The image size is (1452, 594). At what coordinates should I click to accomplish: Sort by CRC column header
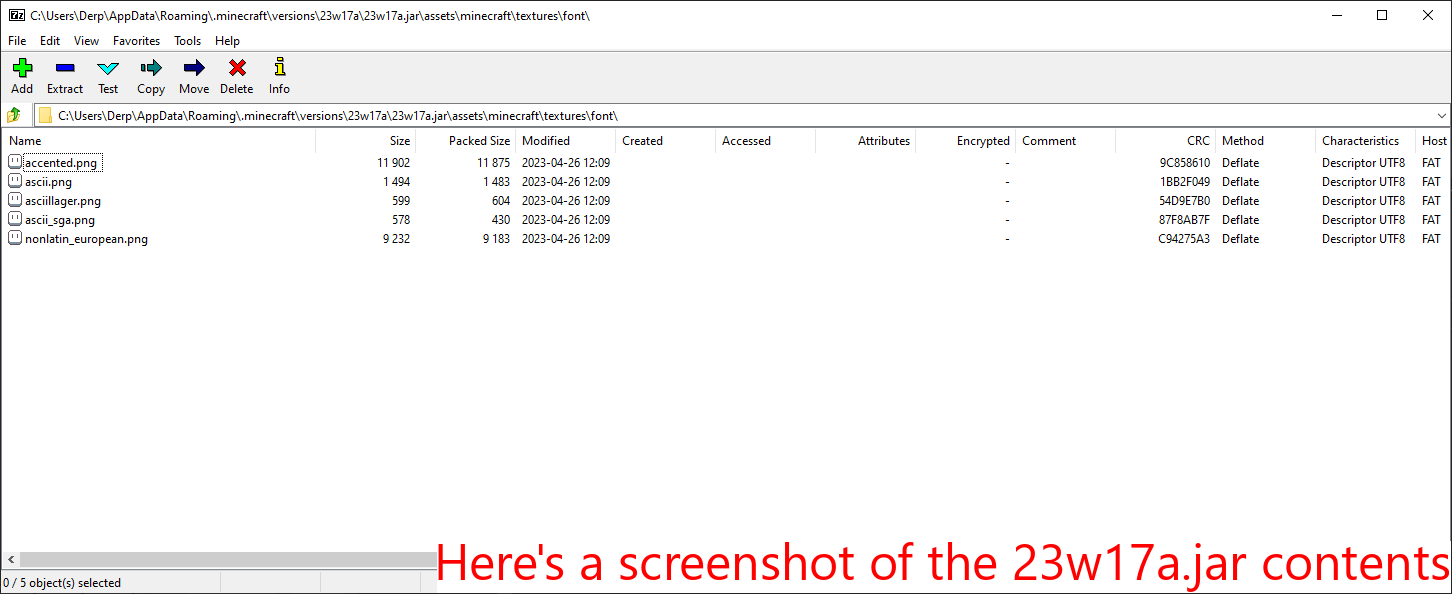pyautogui.click(x=1166, y=141)
